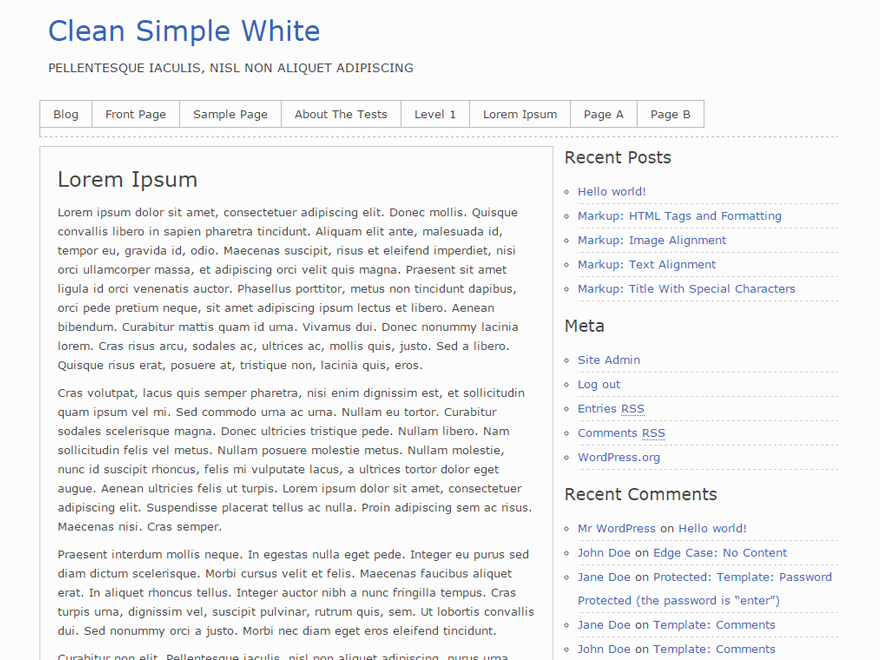Visit WordPress.org from the Meta section
Viewport: 880px width, 660px height.
pyautogui.click(x=619, y=457)
